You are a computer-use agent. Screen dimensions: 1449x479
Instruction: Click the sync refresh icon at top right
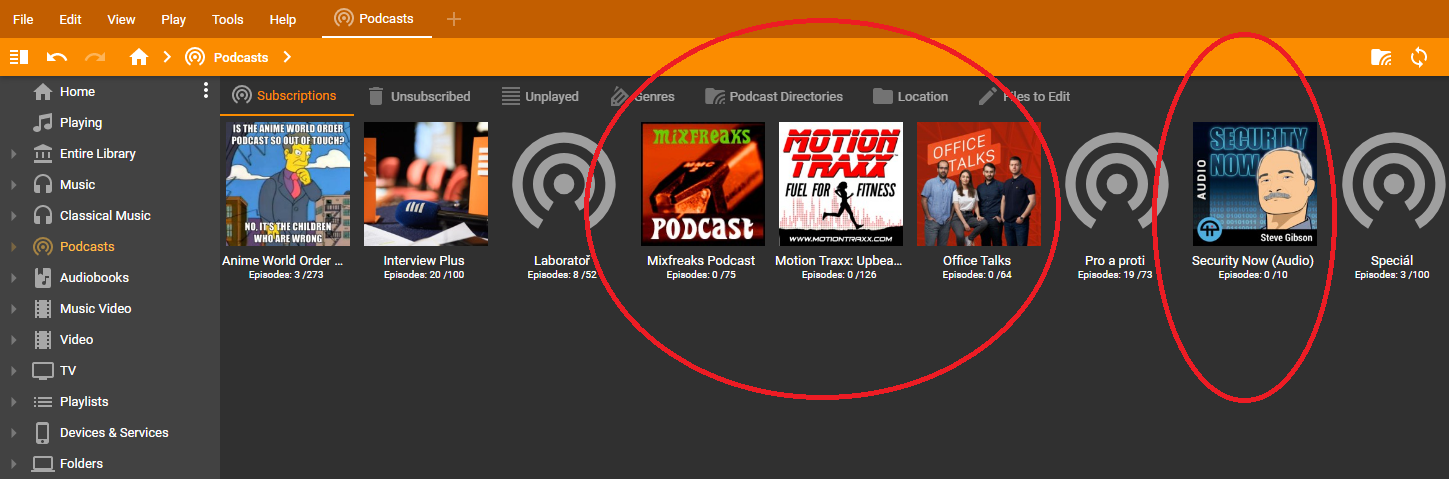click(x=1419, y=57)
